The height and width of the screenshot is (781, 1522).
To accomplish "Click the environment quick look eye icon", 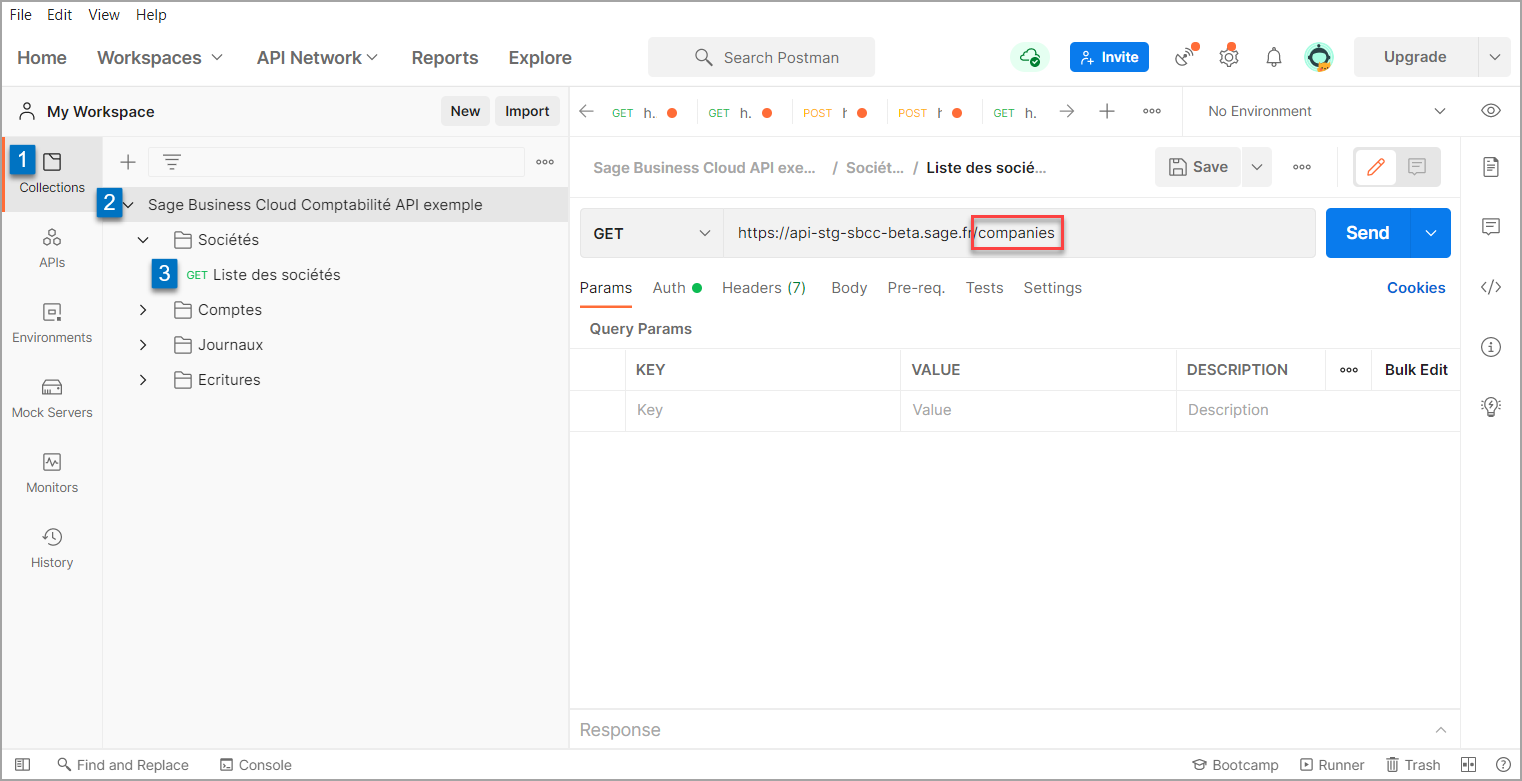I will [1491, 111].
